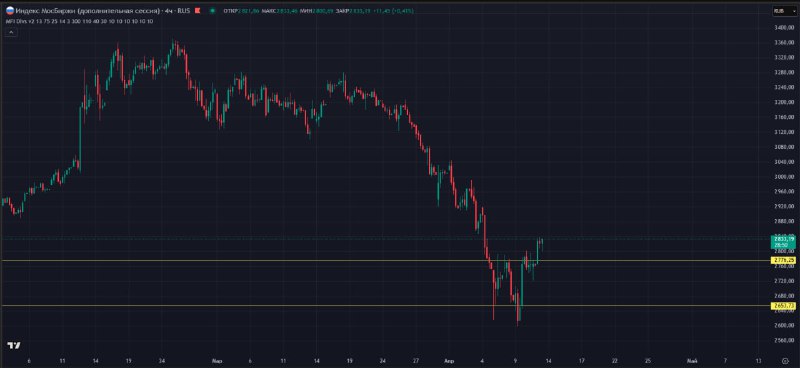Click the 2 560,00 price scale label
This screenshot has height=368, width=800.
[784, 340]
